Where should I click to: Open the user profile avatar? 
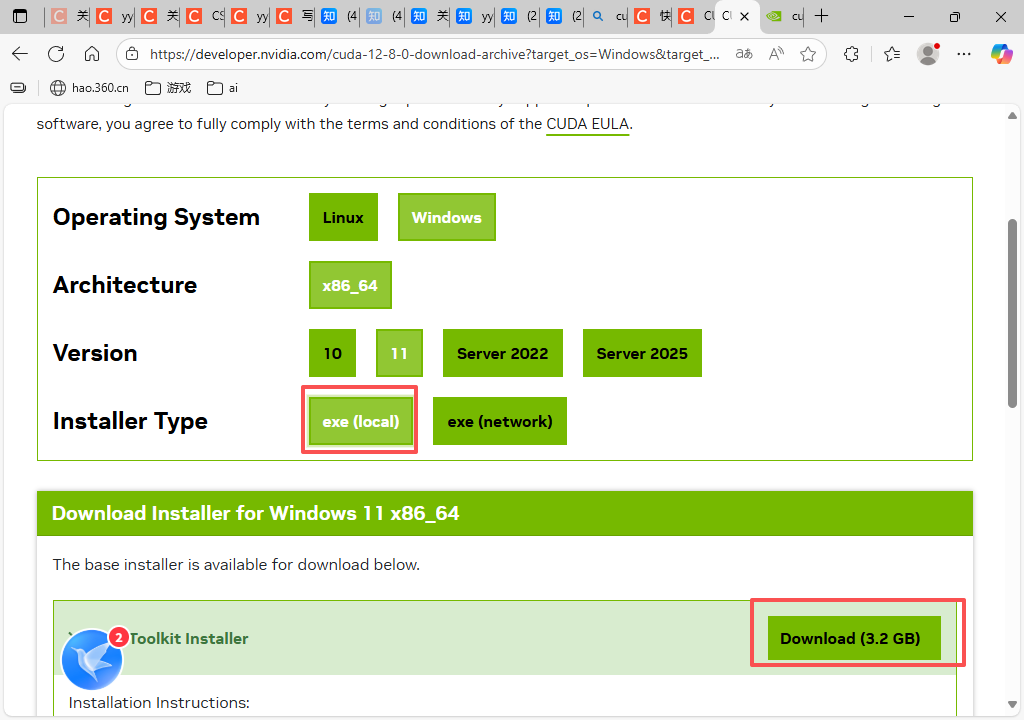click(928, 54)
